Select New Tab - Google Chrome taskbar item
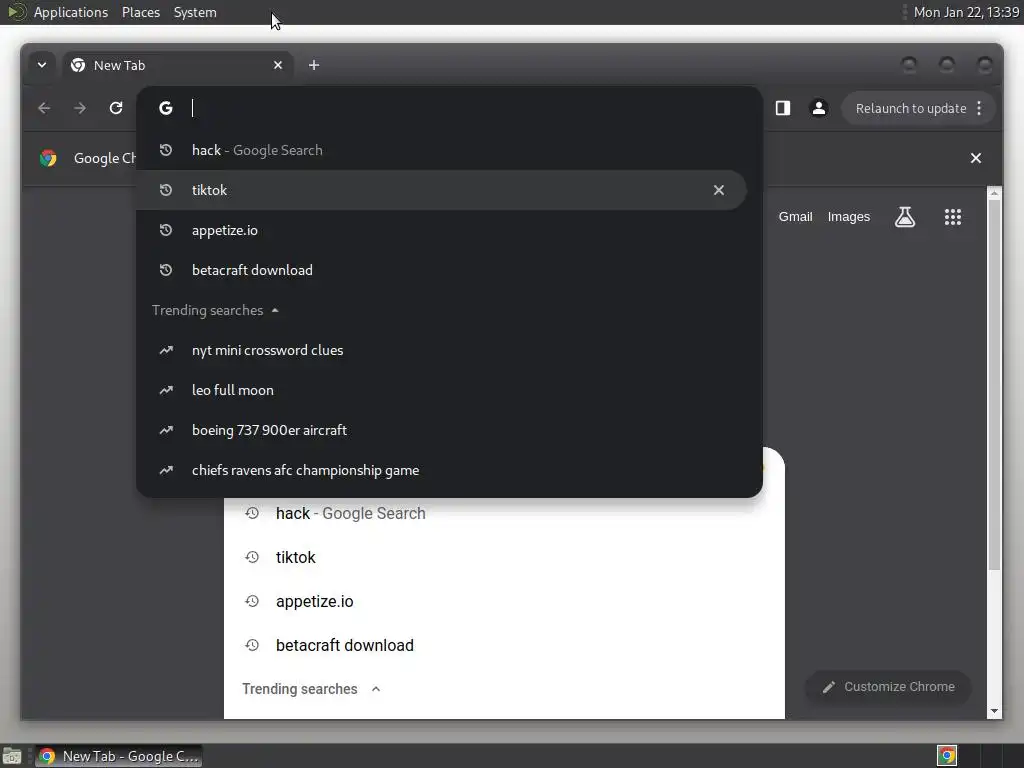This screenshot has width=1024, height=768. point(118,756)
